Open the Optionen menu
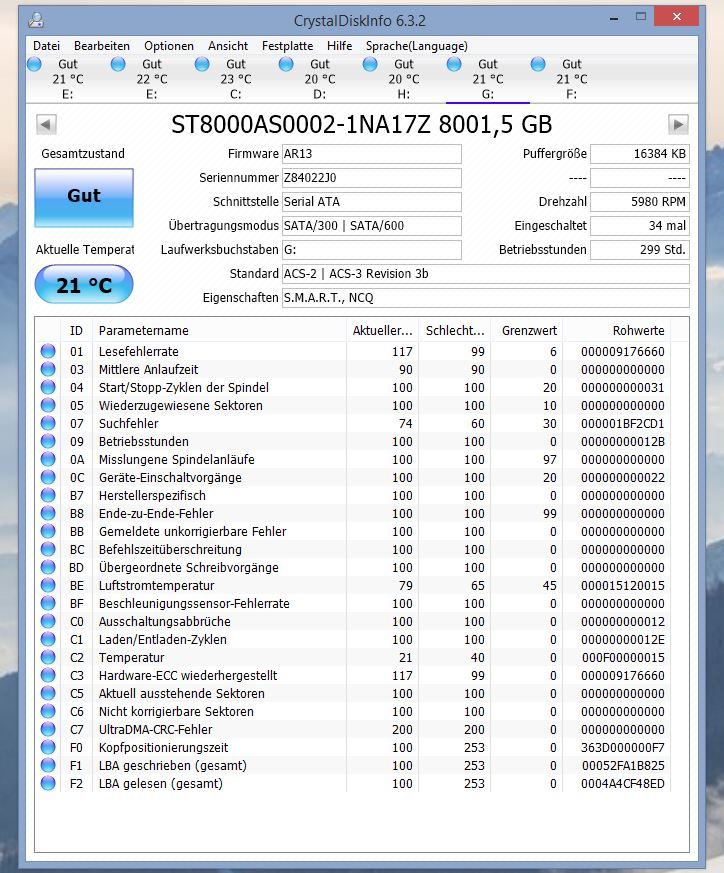This screenshot has width=724, height=873. 169,46
